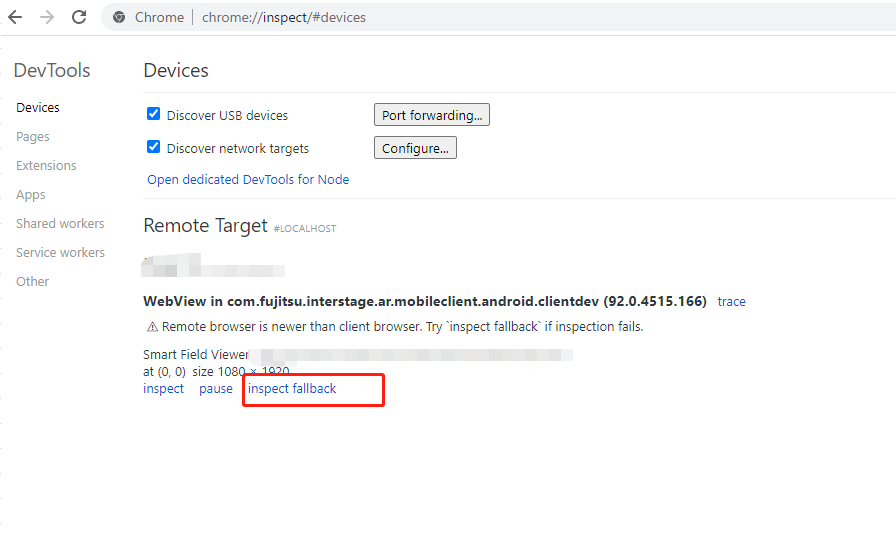Open the Service workers section

(x=60, y=253)
